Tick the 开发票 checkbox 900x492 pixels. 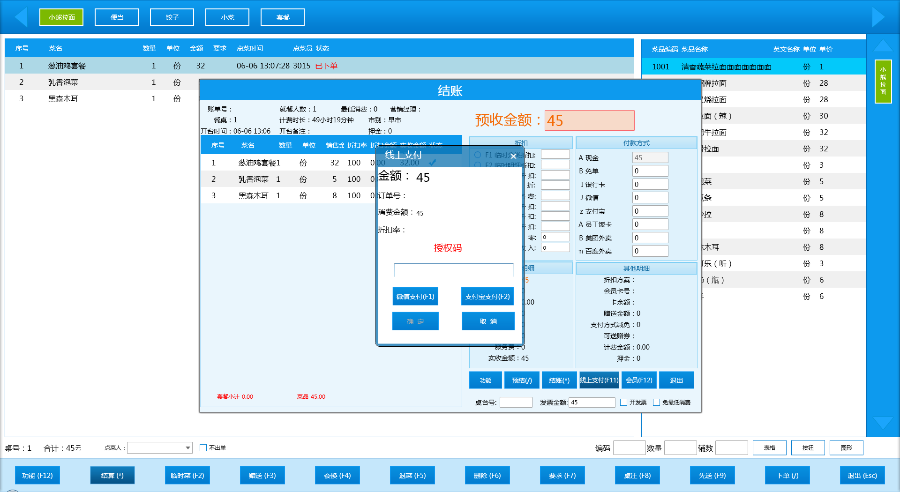pyautogui.click(x=623, y=402)
